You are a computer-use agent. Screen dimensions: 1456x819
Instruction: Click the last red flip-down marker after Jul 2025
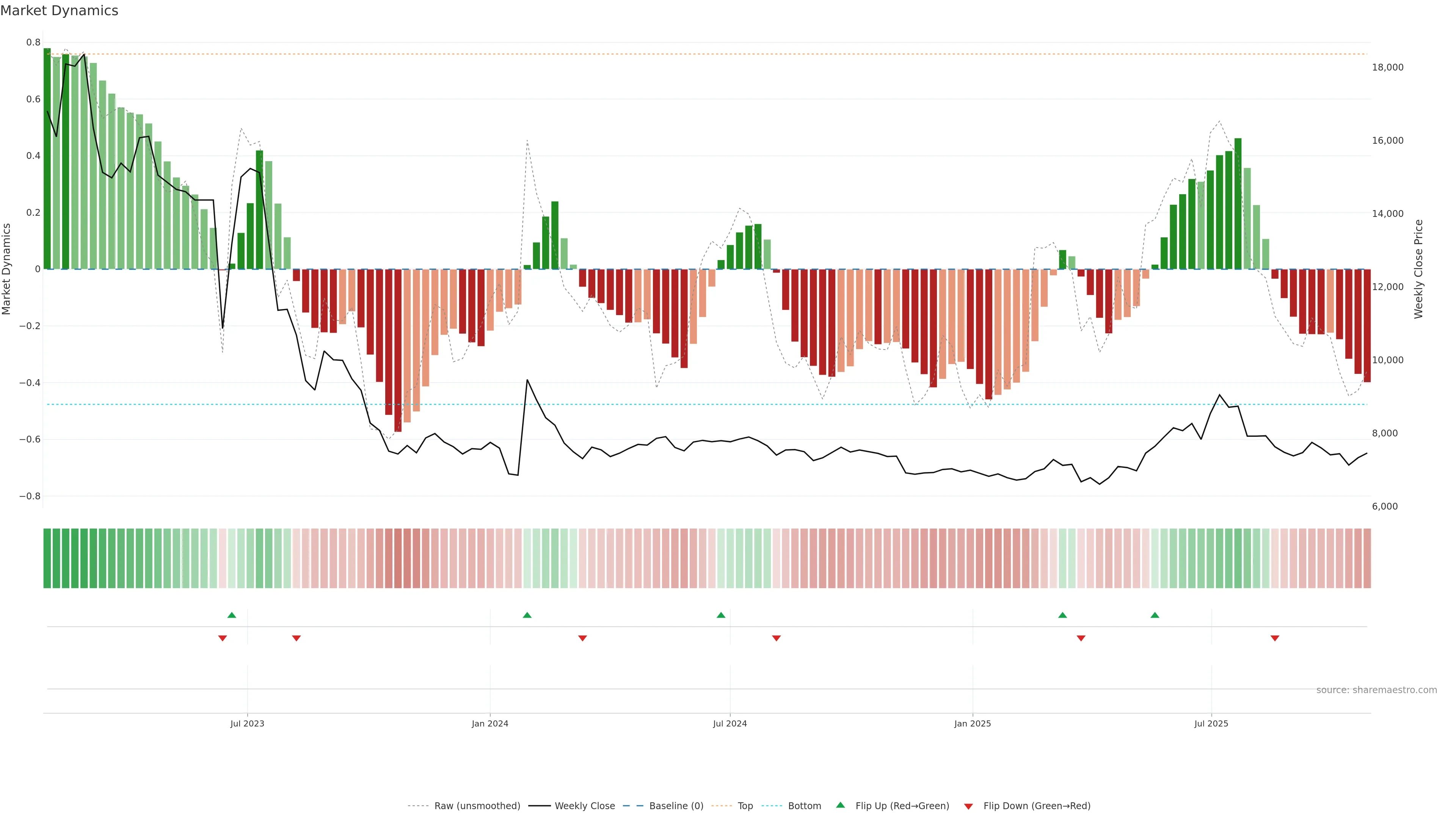(1274, 638)
